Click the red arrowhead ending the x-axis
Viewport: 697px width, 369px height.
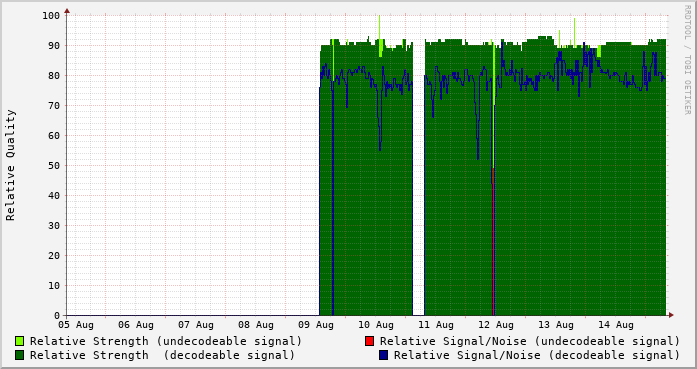point(671,315)
